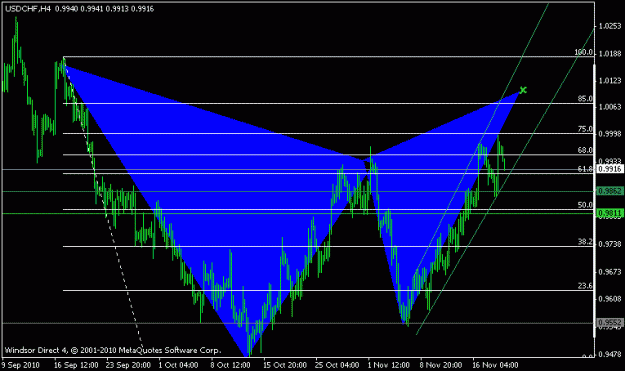The width and height of the screenshot is (625, 371).
Task: Click the 100.0 Fibonacci level label
Action: pos(584,52)
